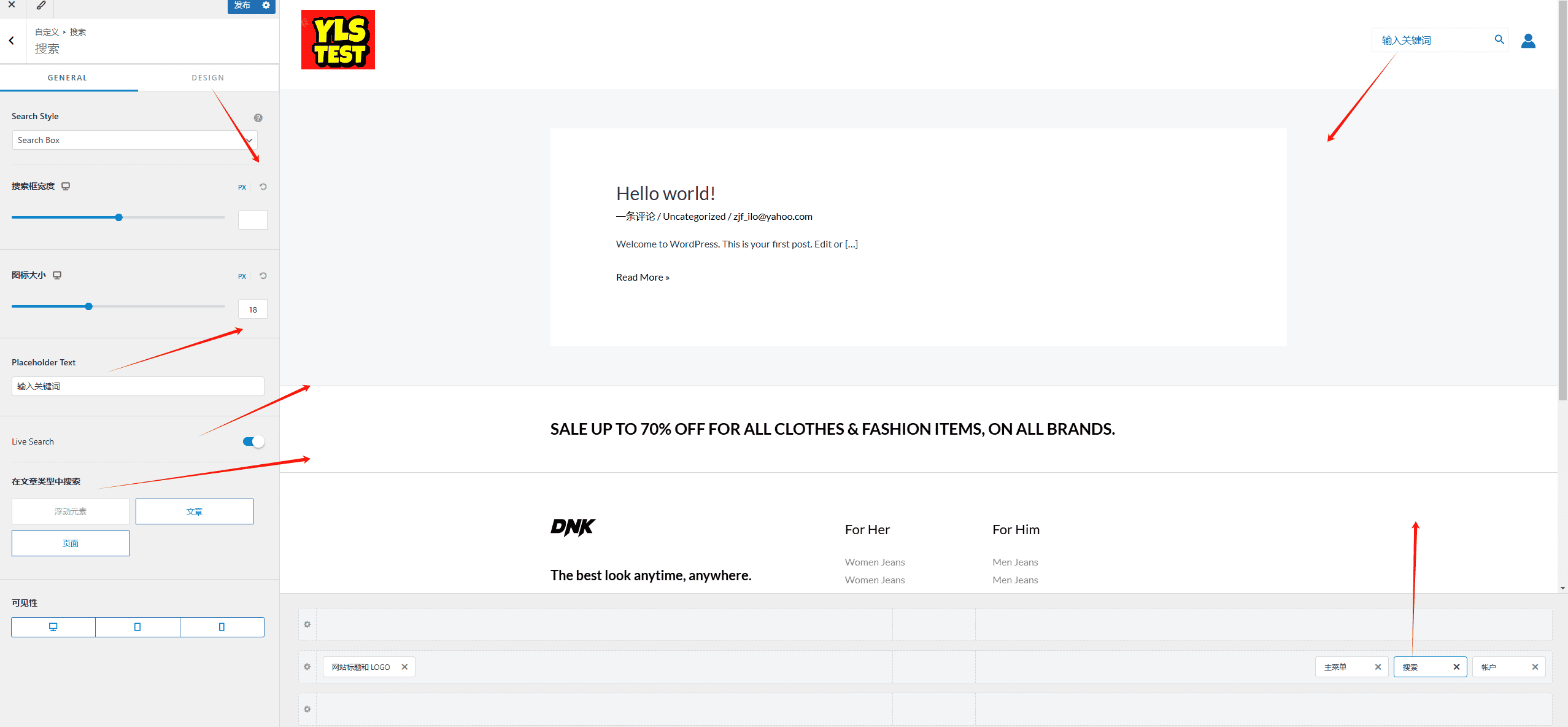Screen dimensions: 1568x727
Task: Click the 发布 publish button
Action: tap(242, 6)
